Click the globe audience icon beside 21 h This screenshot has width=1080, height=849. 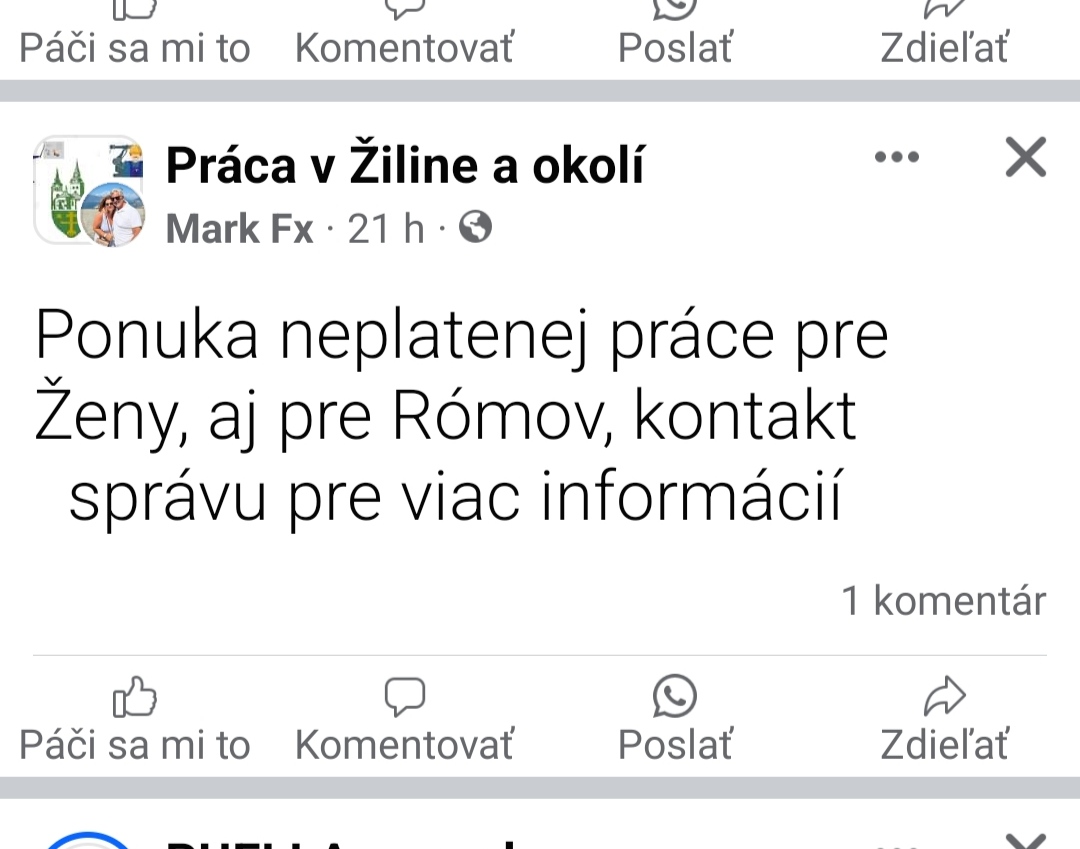pyautogui.click(x=475, y=230)
